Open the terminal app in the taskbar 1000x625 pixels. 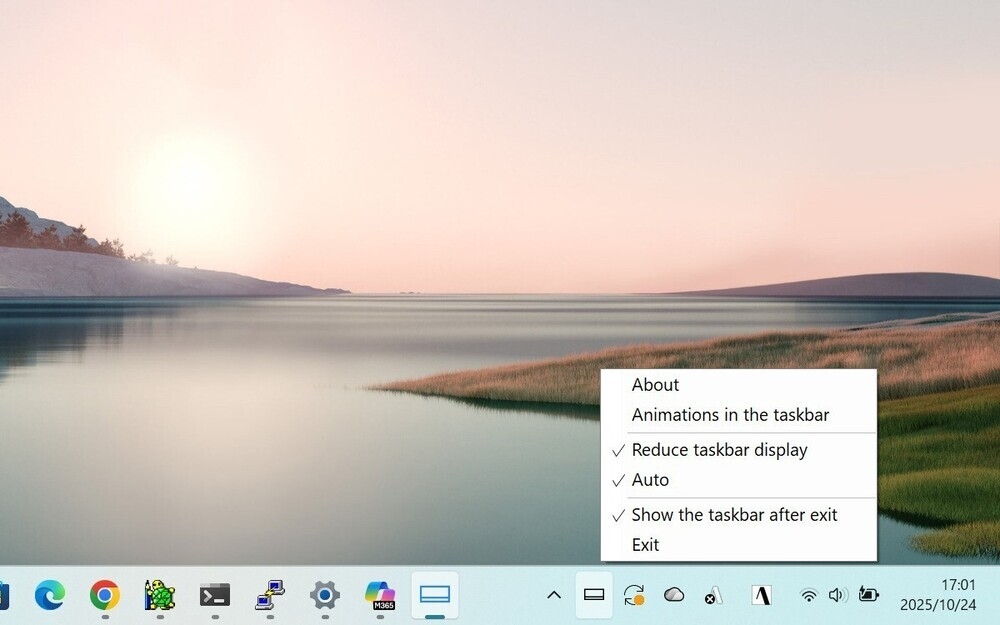[x=215, y=596]
